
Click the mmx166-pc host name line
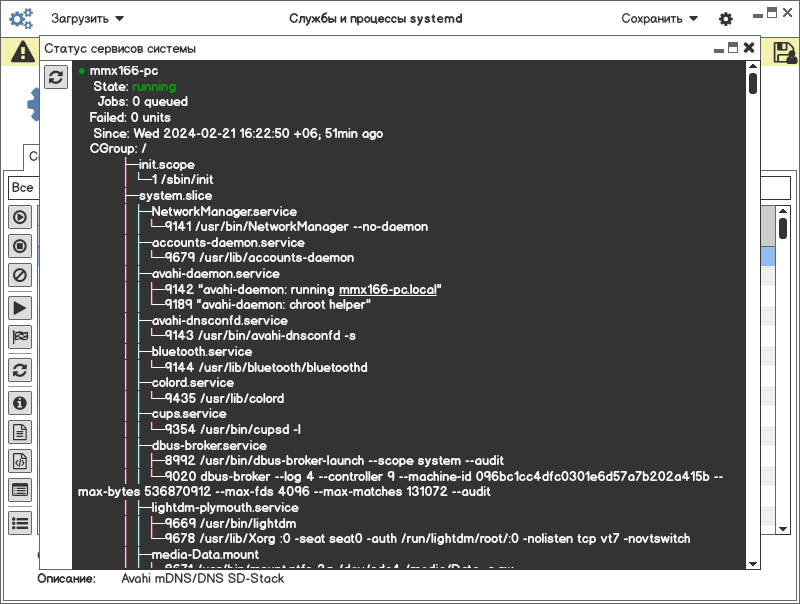click(124, 71)
